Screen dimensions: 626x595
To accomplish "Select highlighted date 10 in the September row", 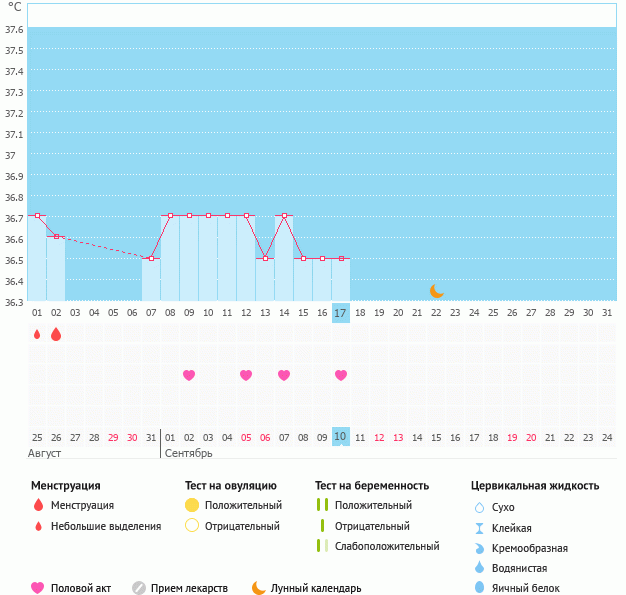I will tap(340, 437).
